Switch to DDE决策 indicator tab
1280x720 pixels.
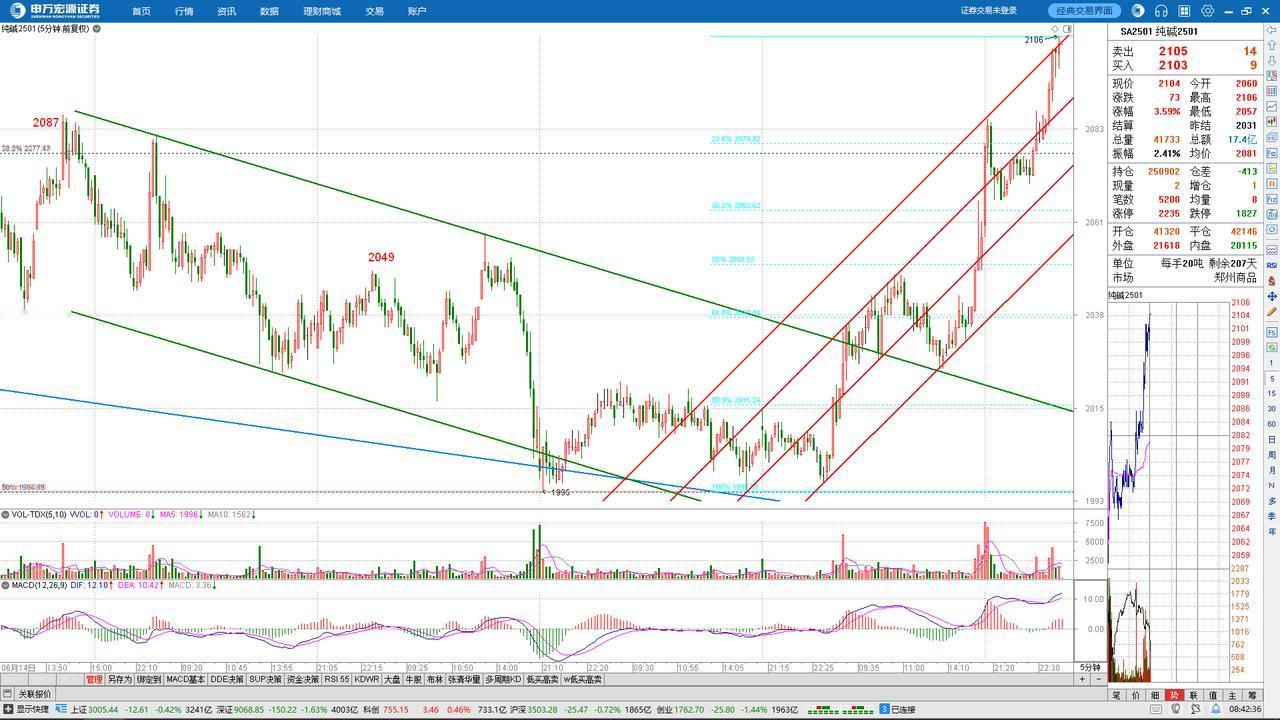tap(227, 680)
